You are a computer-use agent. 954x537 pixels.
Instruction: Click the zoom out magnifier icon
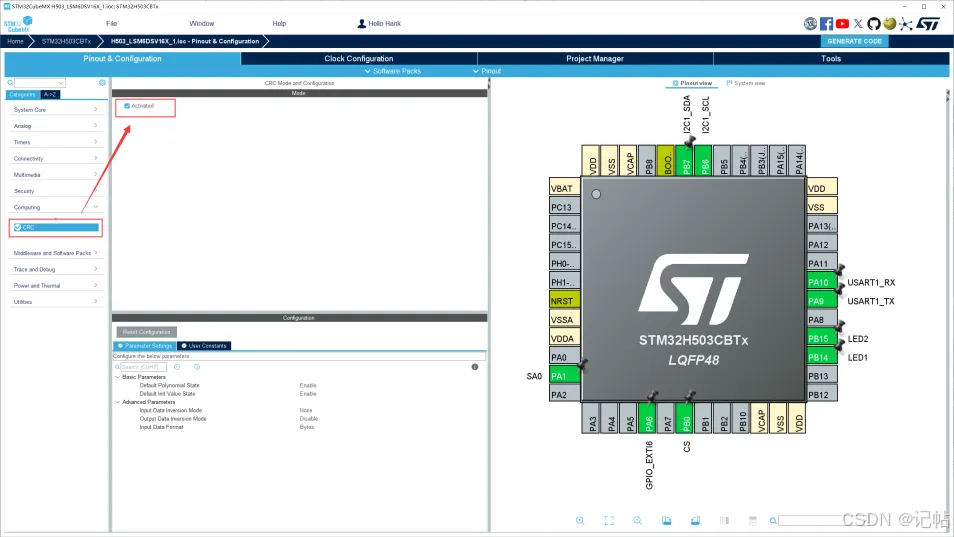click(x=638, y=520)
